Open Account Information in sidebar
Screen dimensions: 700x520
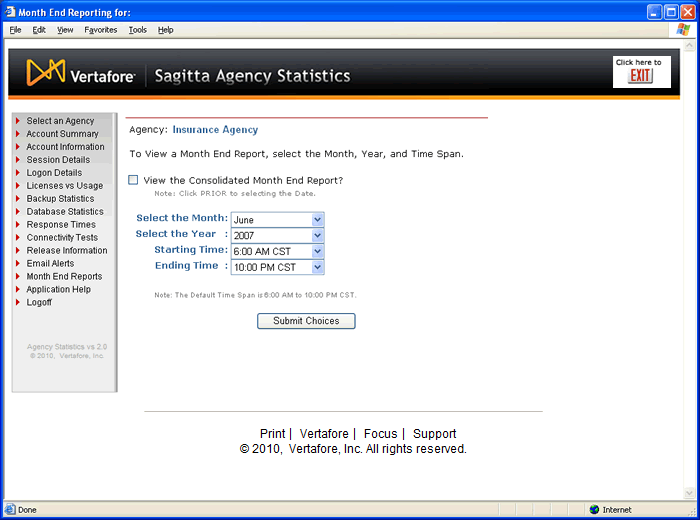65,146
